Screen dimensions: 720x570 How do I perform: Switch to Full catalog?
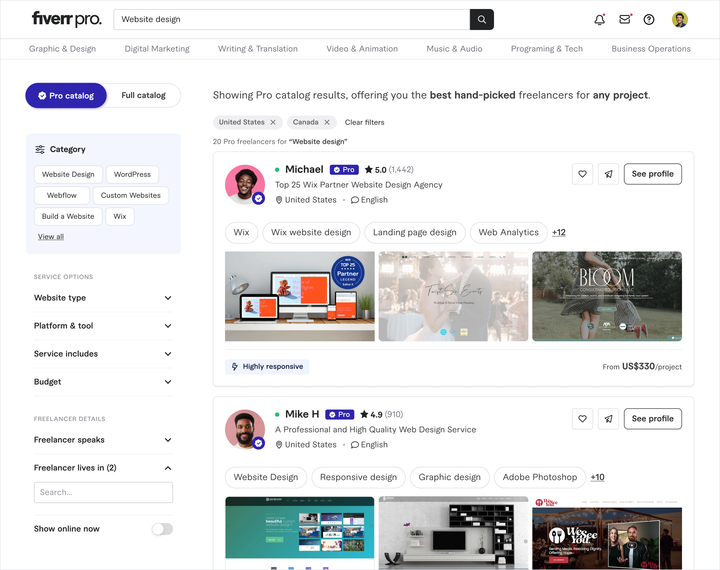pos(143,96)
